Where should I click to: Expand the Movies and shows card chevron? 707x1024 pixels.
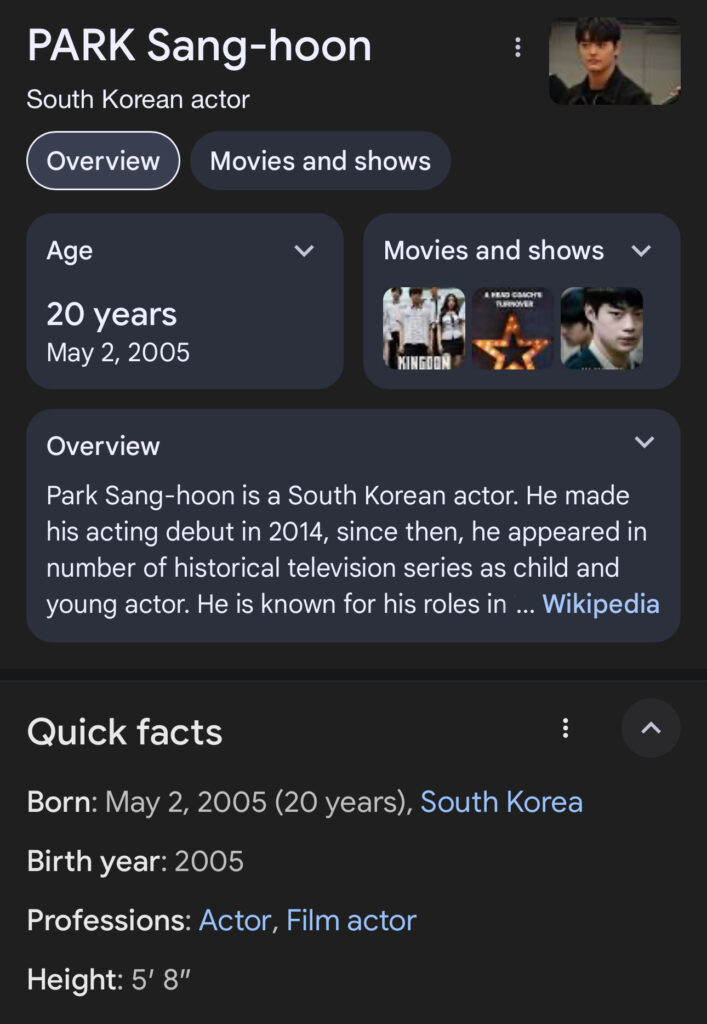(x=642, y=251)
